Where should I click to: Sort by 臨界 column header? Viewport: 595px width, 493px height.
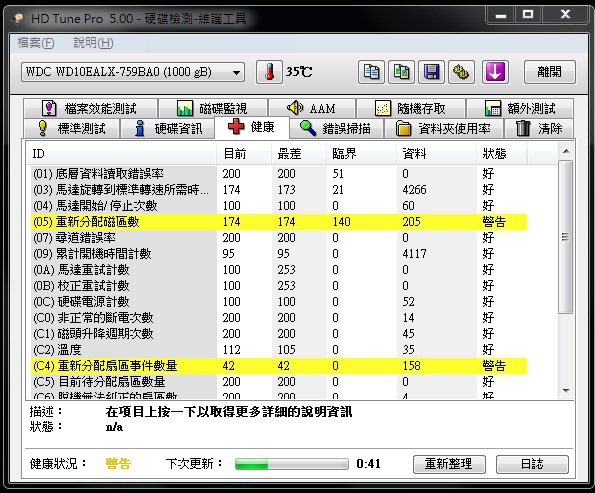362,153
